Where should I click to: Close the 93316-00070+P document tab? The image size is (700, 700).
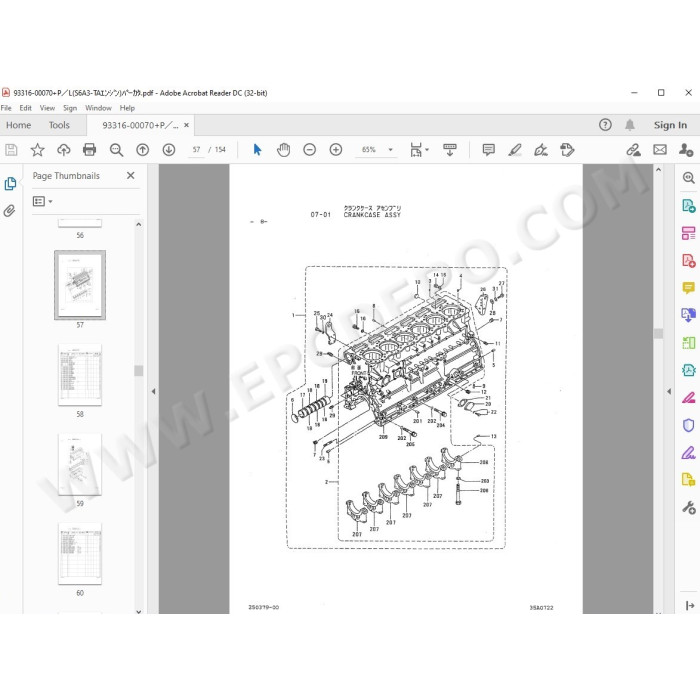point(187,125)
